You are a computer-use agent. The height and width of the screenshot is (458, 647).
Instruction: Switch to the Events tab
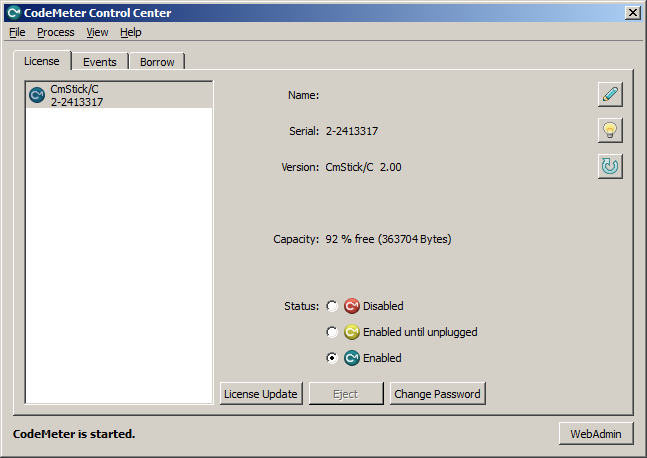pyautogui.click(x=100, y=62)
